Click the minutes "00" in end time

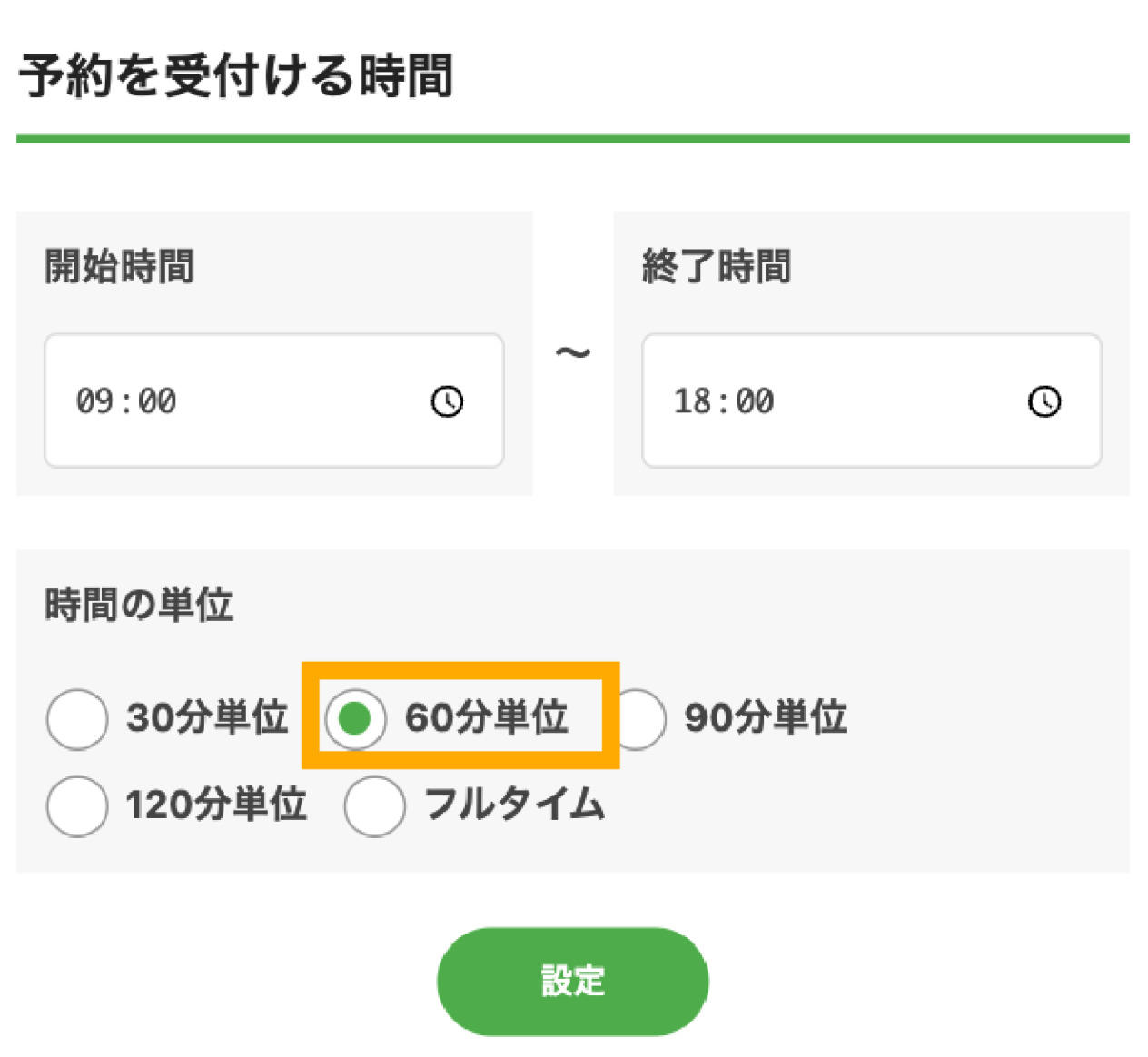pos(755,401)
